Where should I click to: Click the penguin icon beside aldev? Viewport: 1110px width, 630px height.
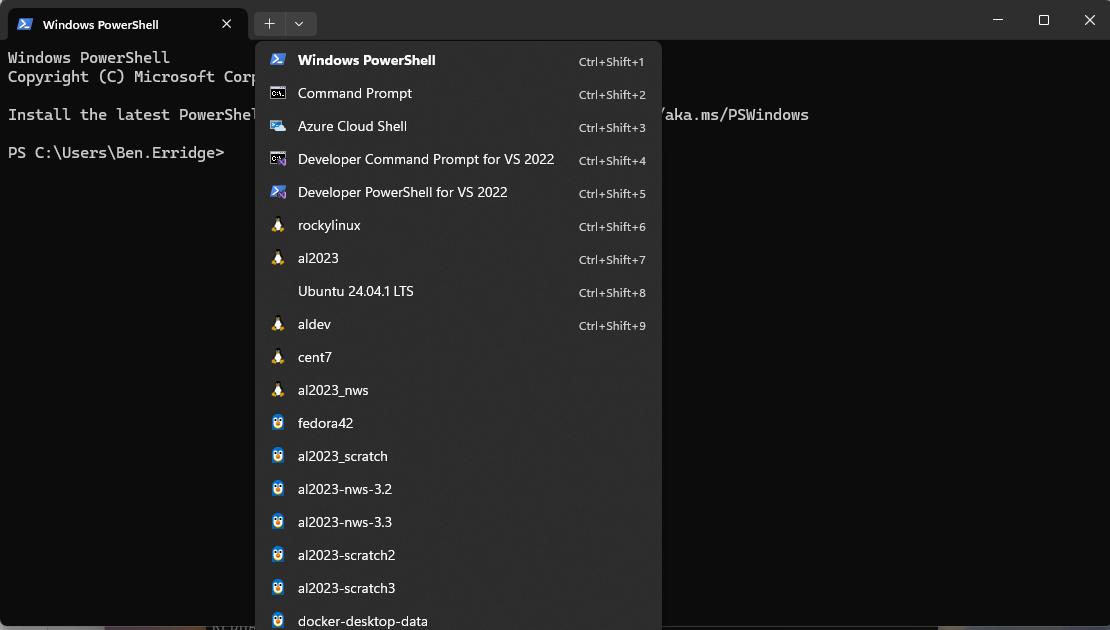coord(278,324)
